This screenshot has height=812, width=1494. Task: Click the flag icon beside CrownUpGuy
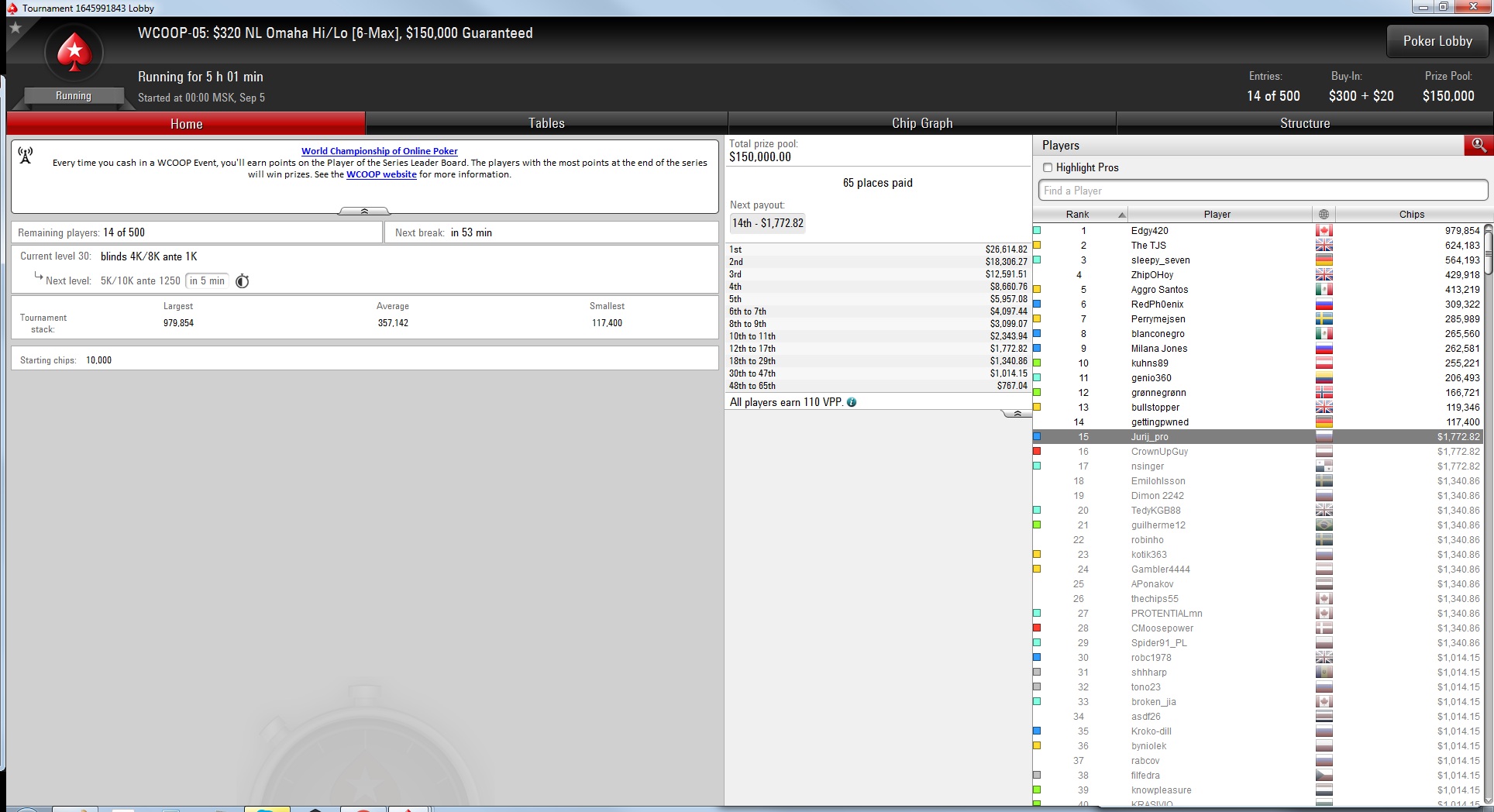coord(1324,452)
